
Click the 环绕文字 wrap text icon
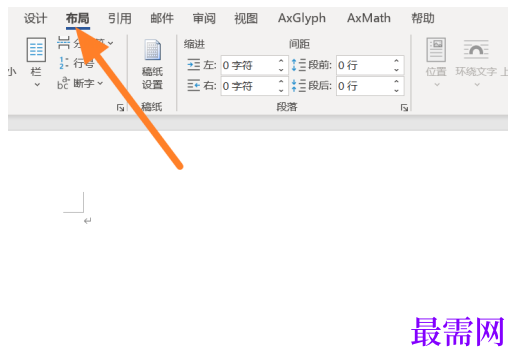pyautogui.click(x=476, y=50)
